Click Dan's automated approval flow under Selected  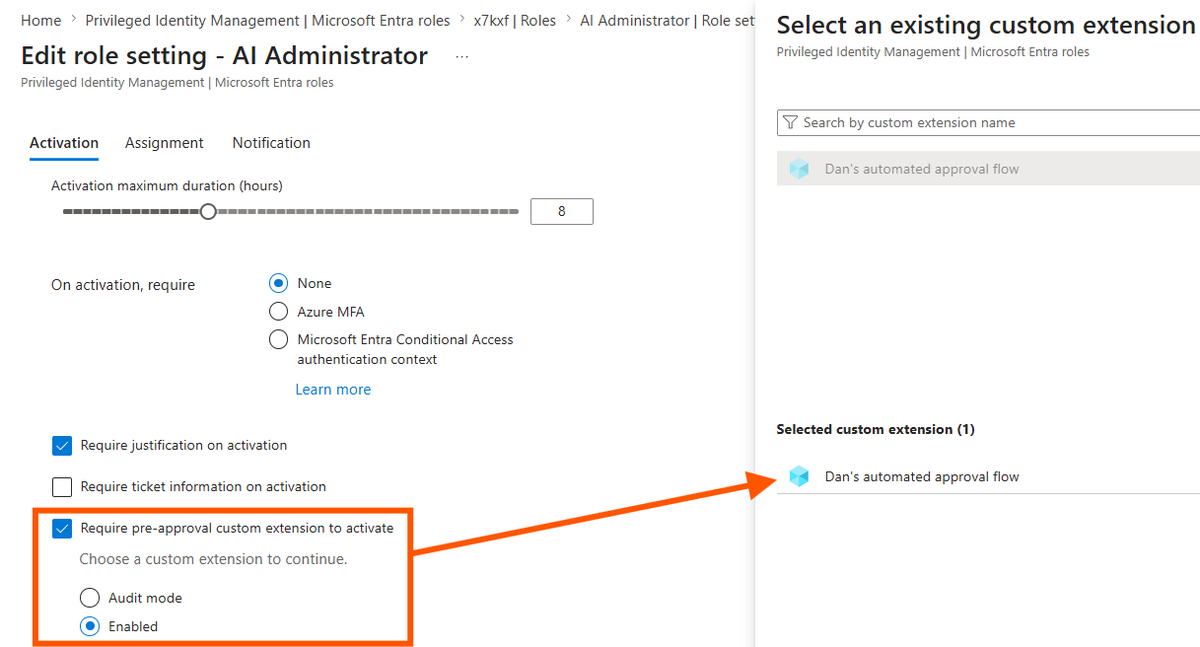[x=988, y=477]
